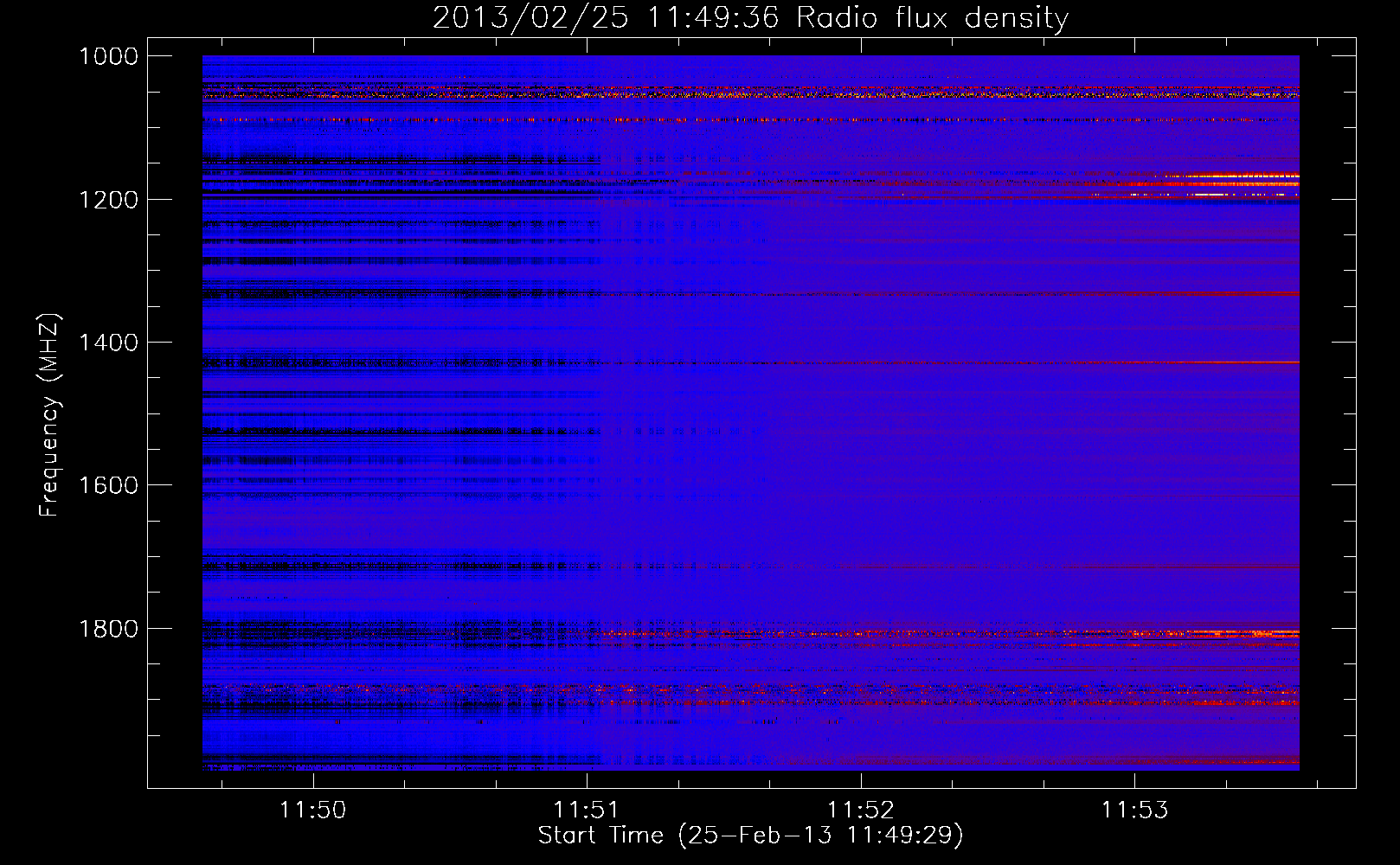Click the 11:50 time axis label
Image resolution: width=1400 pixels, height=865 pixels.
point(312,810)
